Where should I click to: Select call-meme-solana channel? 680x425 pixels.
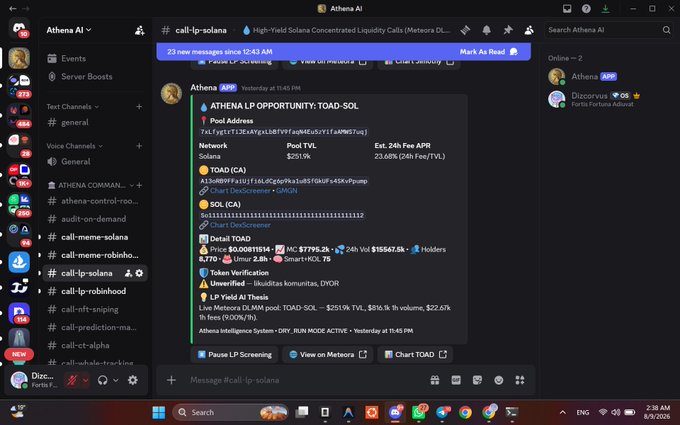(95, 237)
